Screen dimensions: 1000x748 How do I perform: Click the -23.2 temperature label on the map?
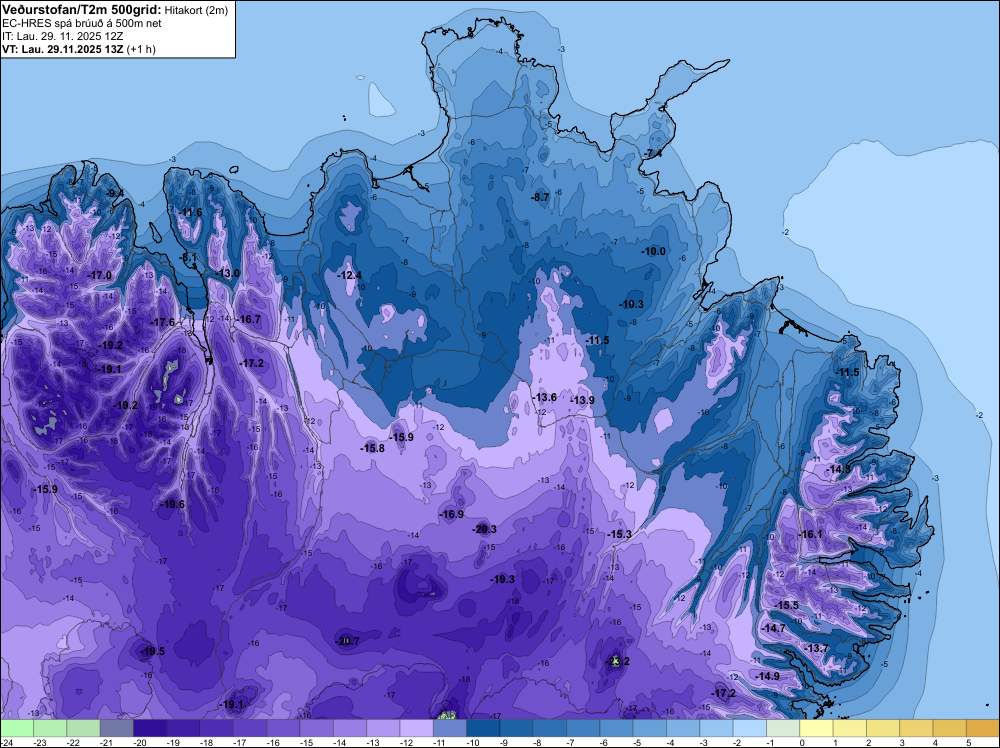(x=617, y=661)
